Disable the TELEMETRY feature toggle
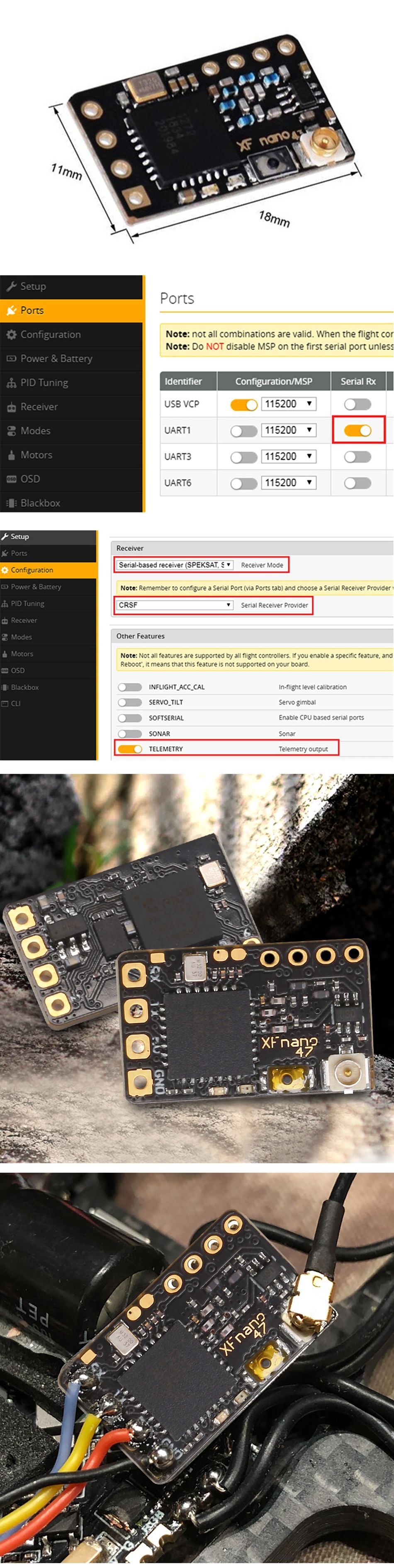Viewport: 394px width, 1568px height. click(130, 749)
